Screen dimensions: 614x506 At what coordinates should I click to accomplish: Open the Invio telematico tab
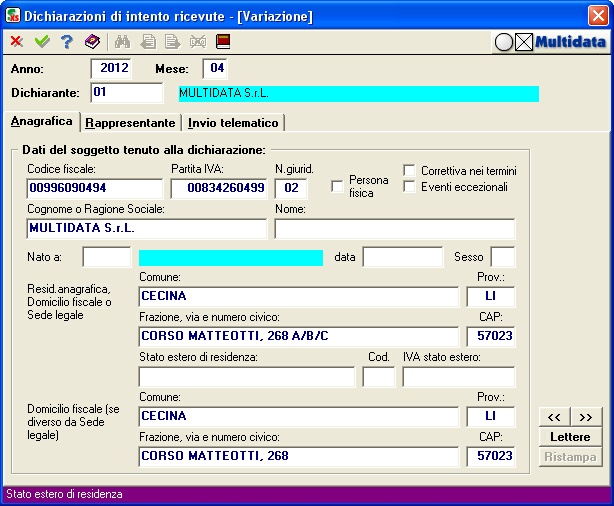[233, 123]
